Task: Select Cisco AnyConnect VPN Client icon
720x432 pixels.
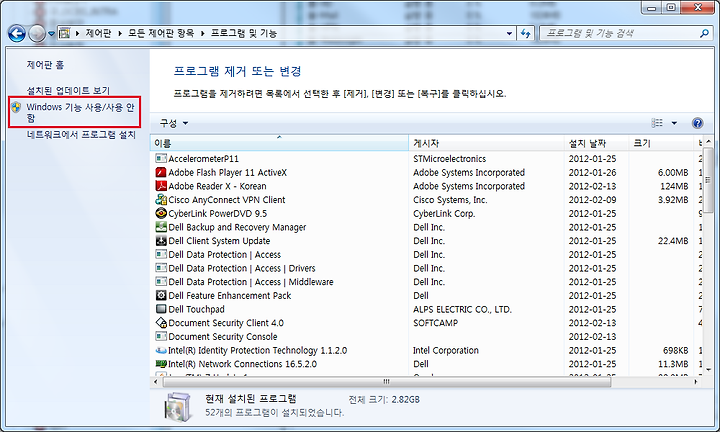Action: coord(161,200)
